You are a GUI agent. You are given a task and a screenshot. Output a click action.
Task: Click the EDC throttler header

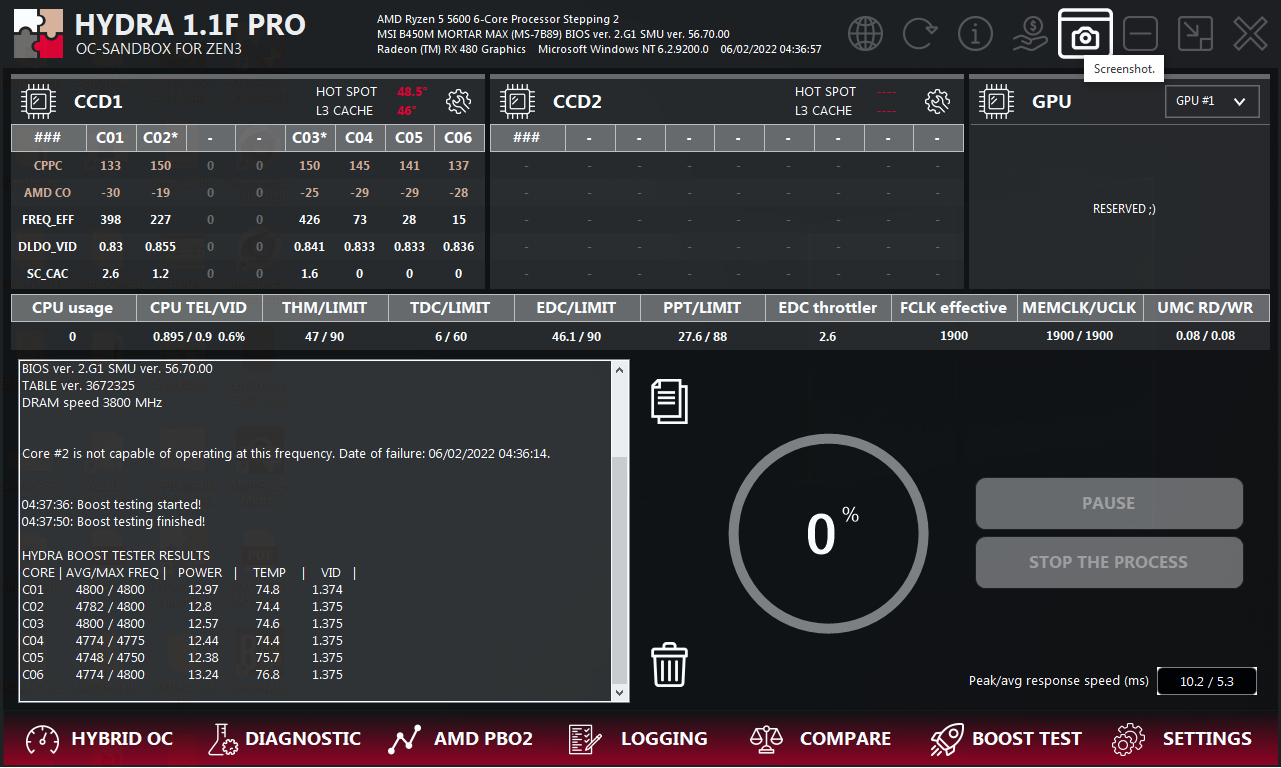(828, 308)
